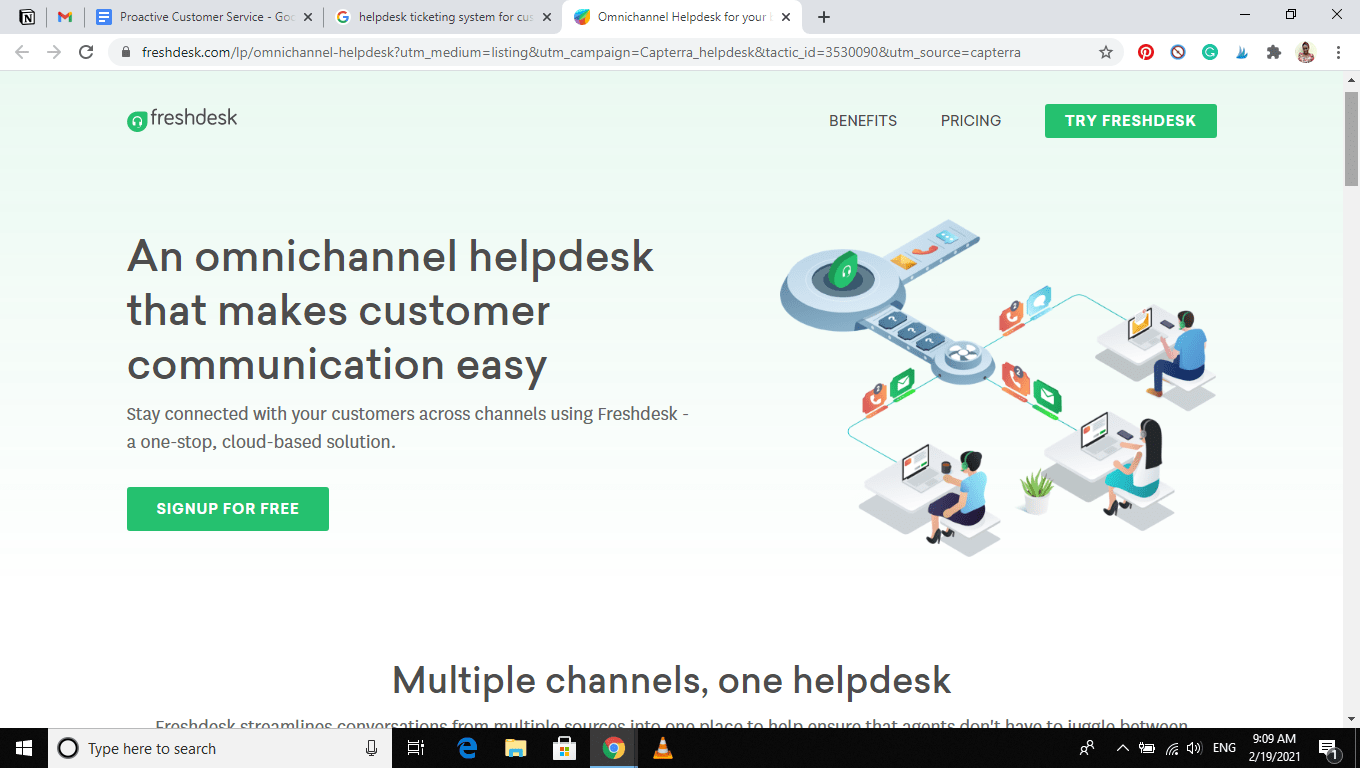Open the Wi-Fi network panel
Image resolution: width=1360 pixels, height=768 pixels.
1172,748
